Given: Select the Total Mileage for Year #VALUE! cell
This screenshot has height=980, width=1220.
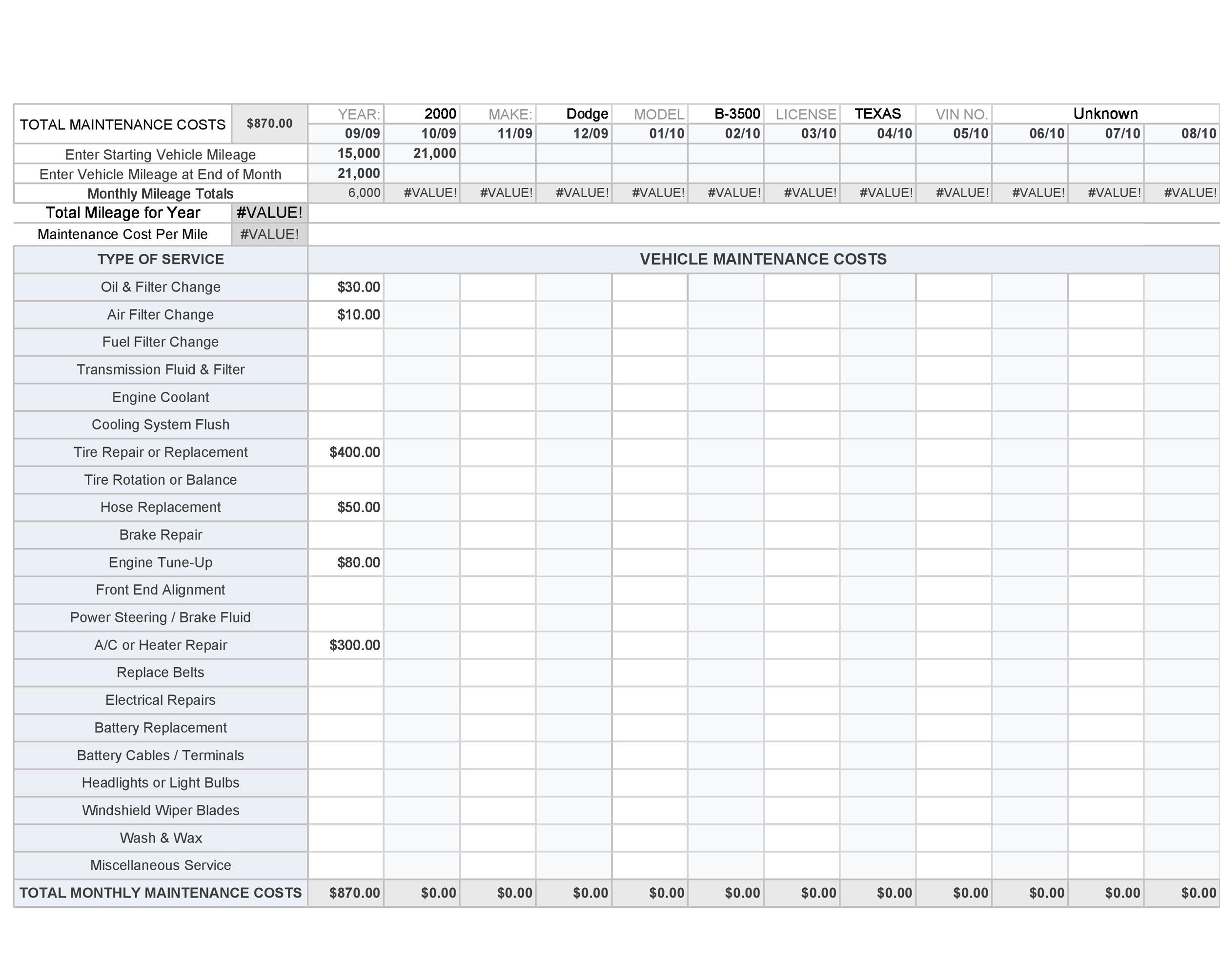Looking at the screenshot, I should [x=269, y=213].
